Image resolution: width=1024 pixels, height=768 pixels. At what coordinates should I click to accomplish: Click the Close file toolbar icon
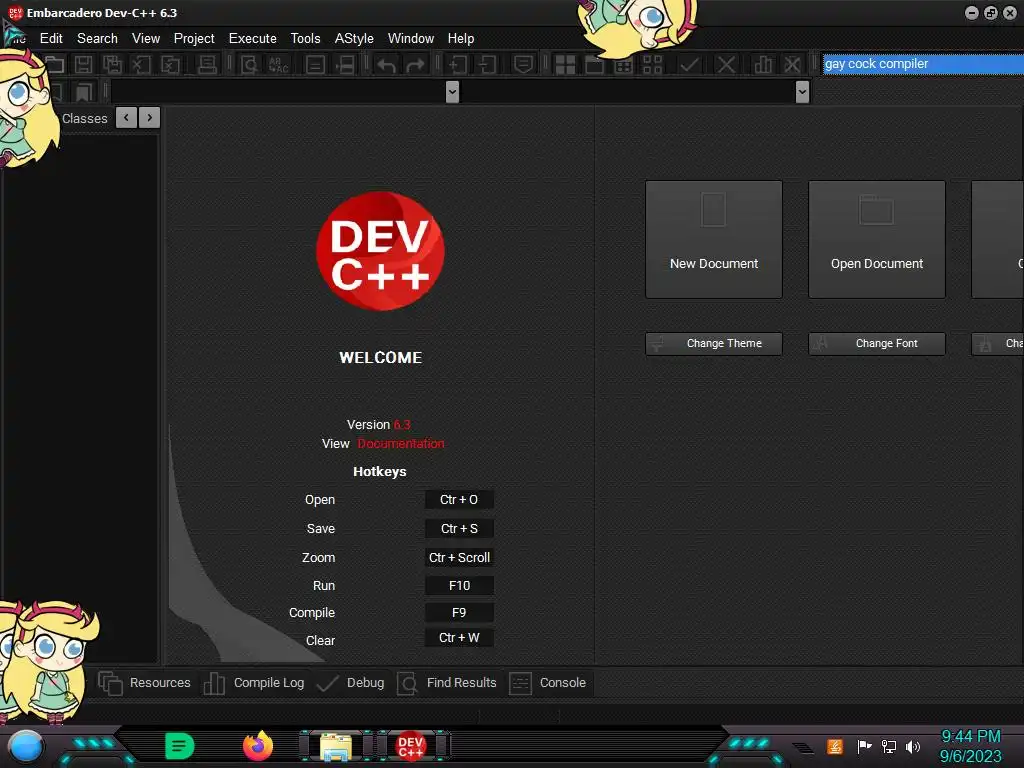tap(141, 64)
